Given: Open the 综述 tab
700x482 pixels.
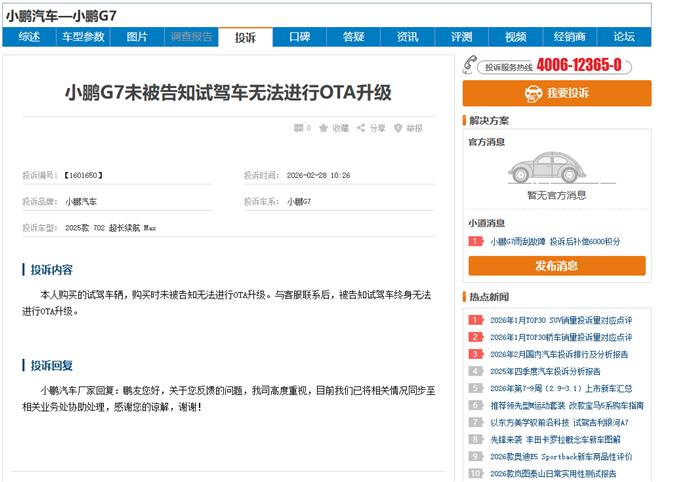Looking at the screenshot, I should (x=29, y=37).
